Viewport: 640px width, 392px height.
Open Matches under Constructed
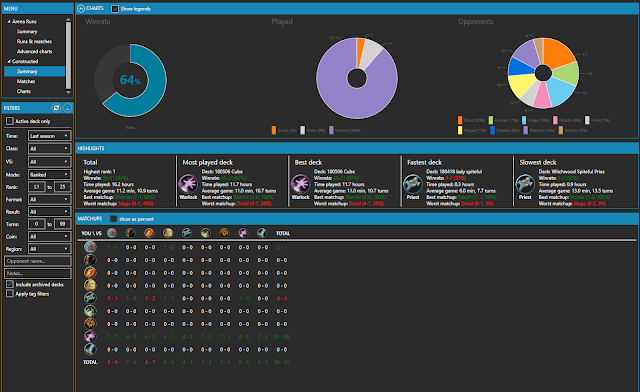[x=26, y=81]
